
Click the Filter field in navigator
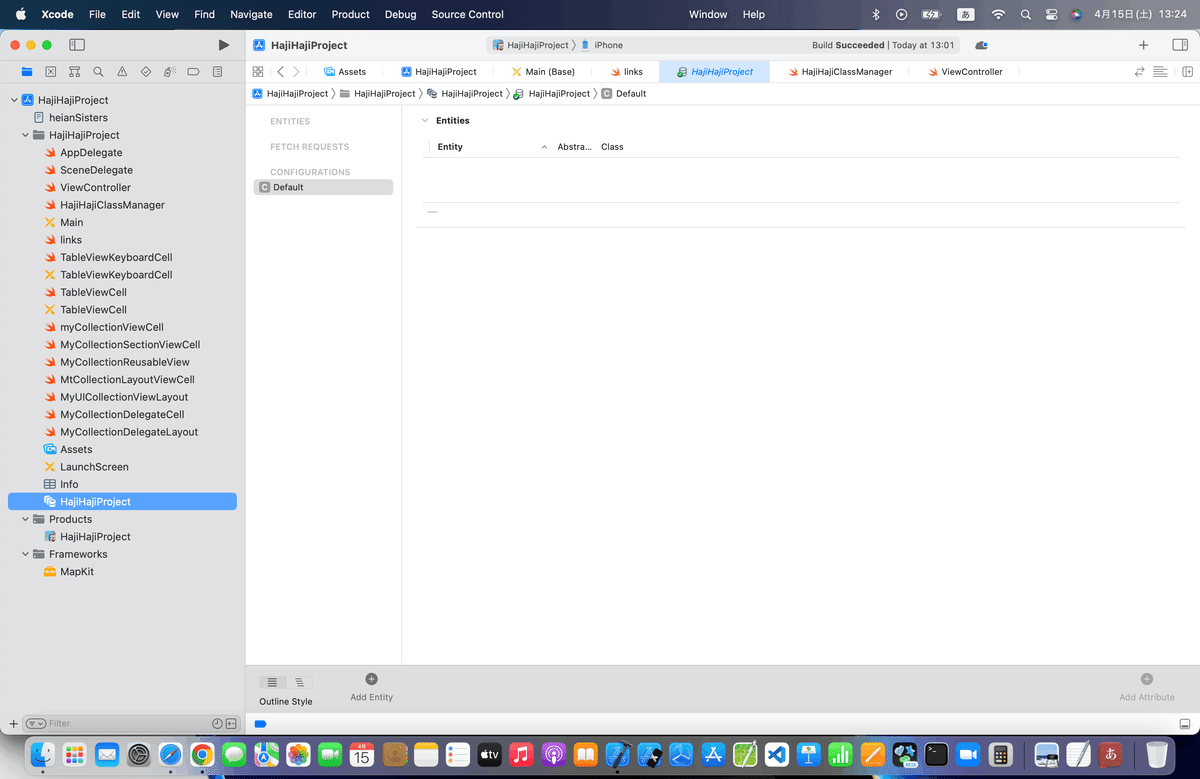(128, 723)
